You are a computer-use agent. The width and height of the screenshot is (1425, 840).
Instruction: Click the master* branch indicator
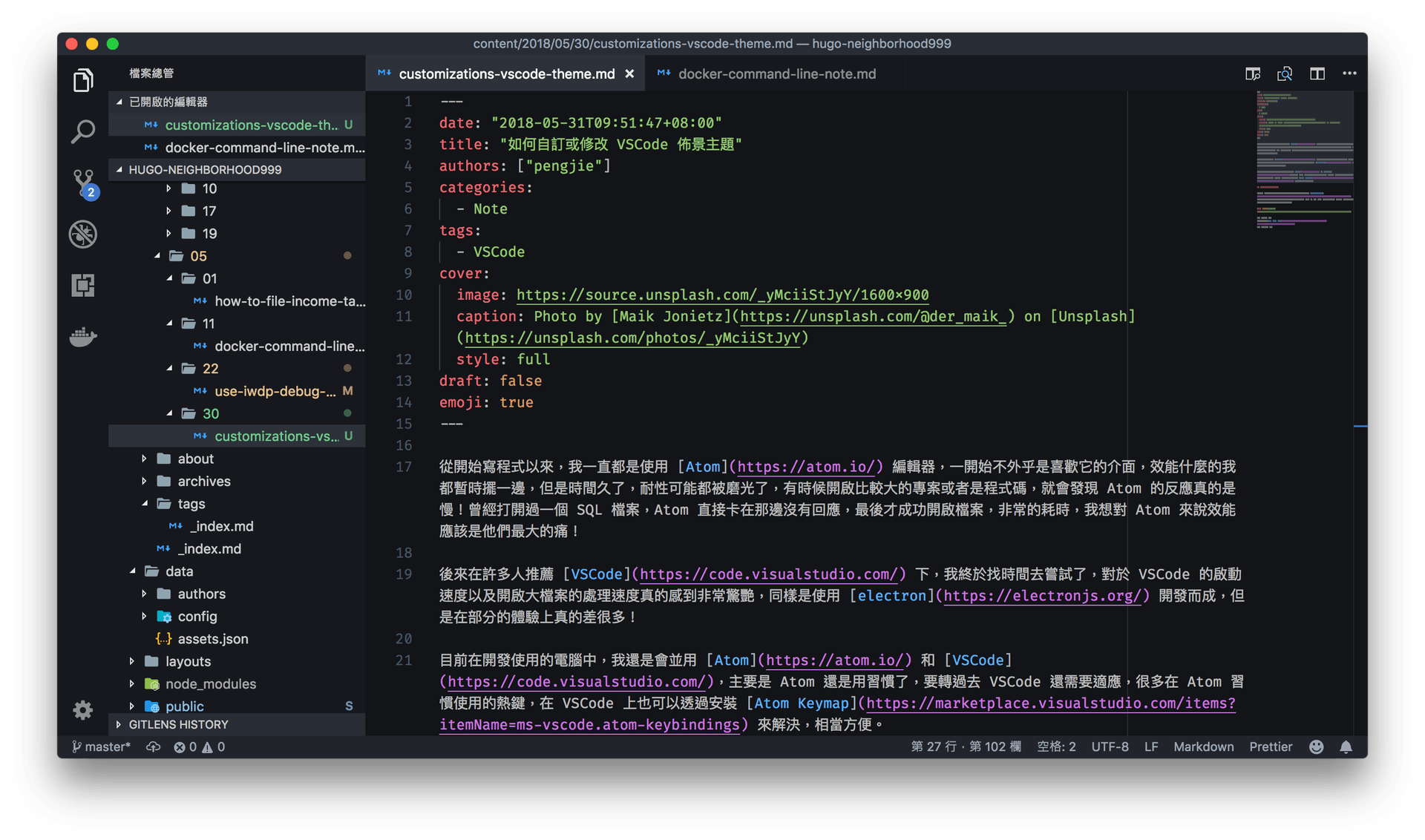point(101,747)
